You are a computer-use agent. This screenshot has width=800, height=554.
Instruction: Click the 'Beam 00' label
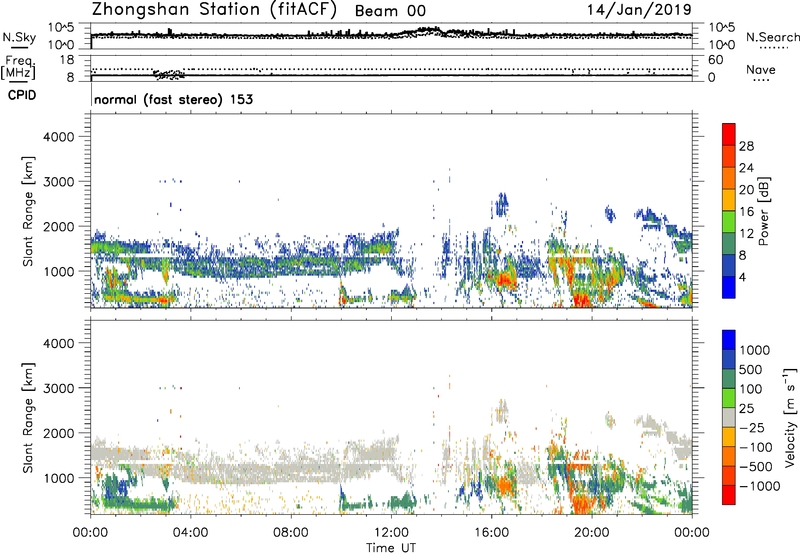(390, 11)
